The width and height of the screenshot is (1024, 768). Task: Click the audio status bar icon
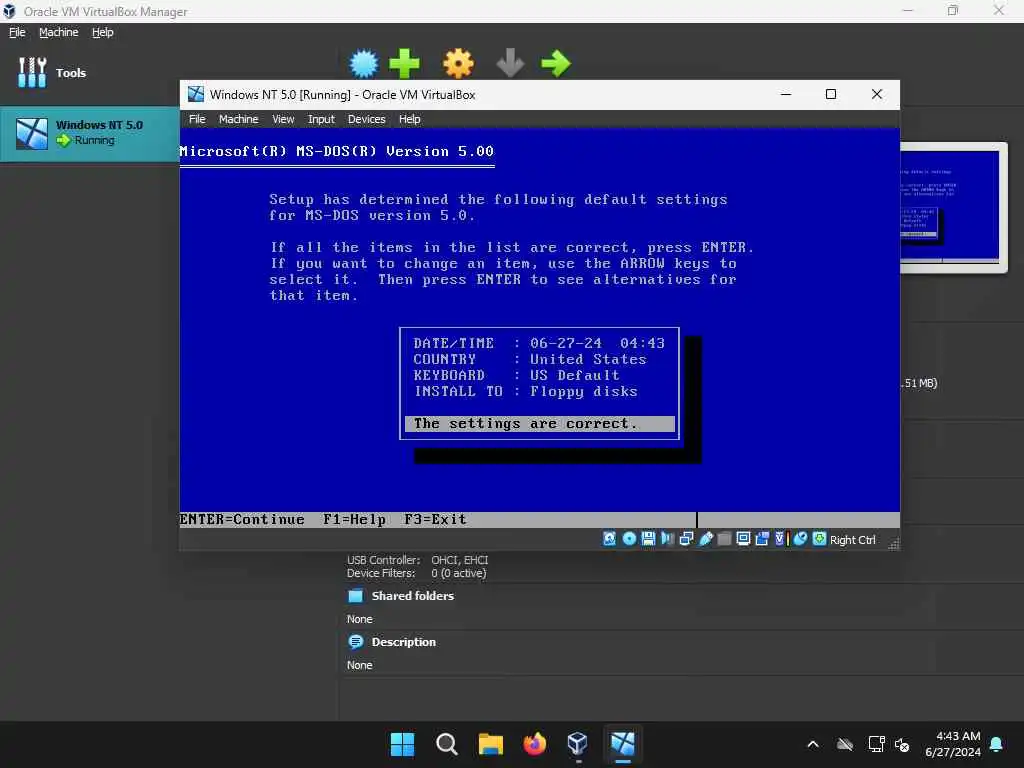point(667,539)
